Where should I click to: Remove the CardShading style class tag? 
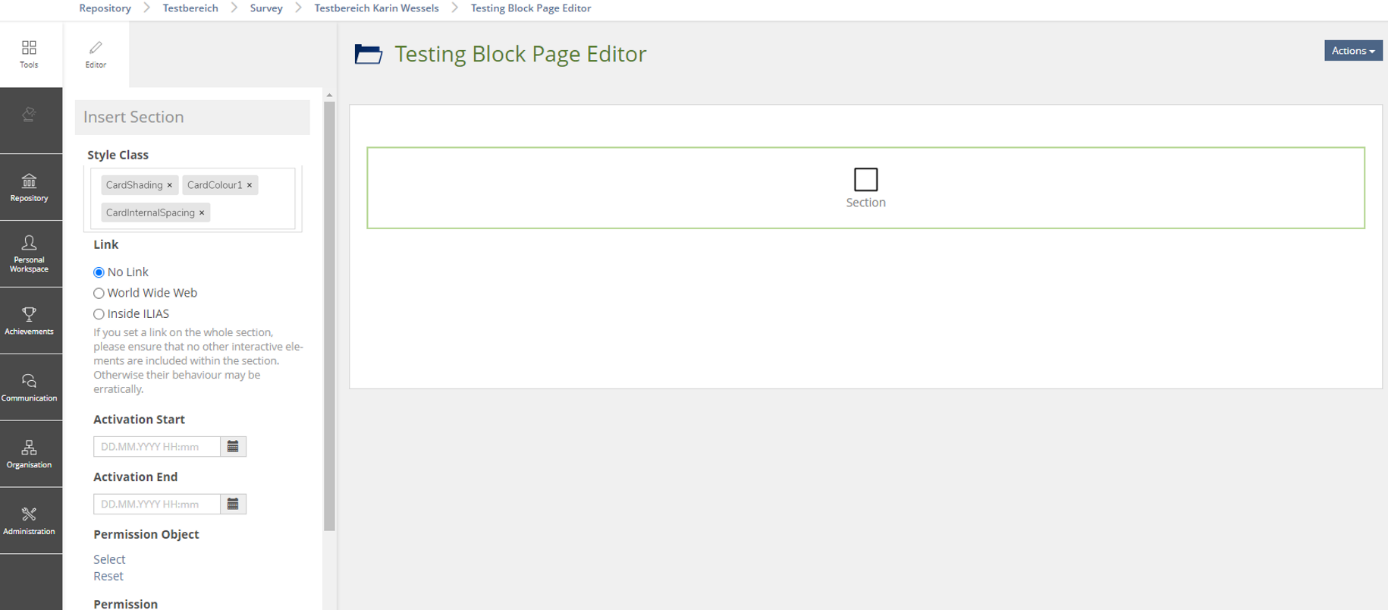pyautogui.click(x=170, y=185)
